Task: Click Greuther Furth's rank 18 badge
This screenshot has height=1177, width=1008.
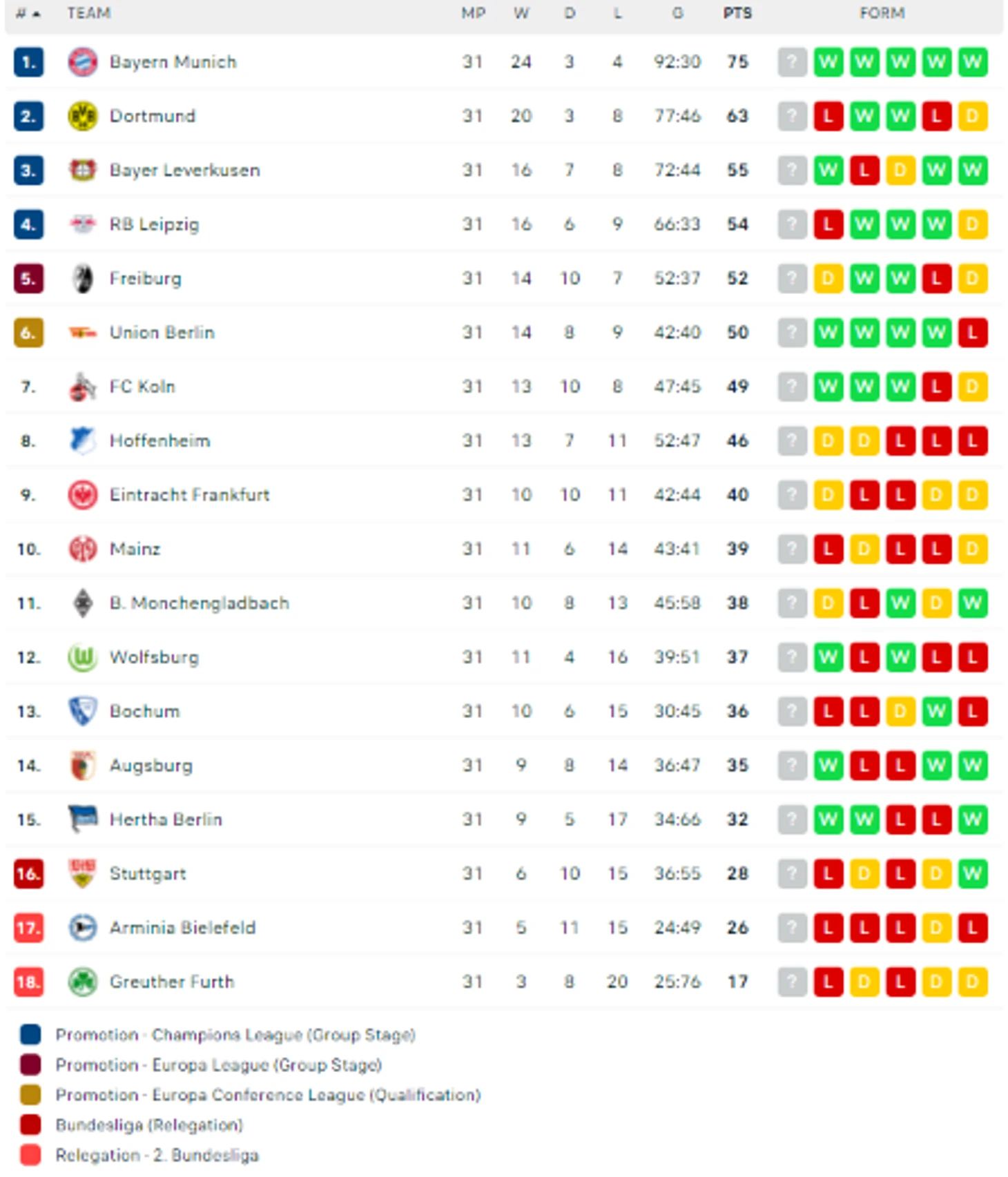Action: pos(28,982)
